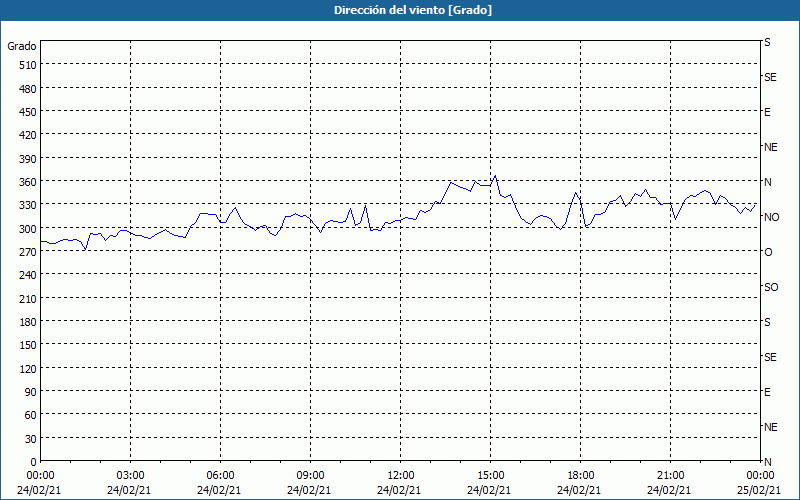Click the 150 degree axis label
Image resolution: width=800 pixels, height=500 pixels.
(x=29, y=345)
